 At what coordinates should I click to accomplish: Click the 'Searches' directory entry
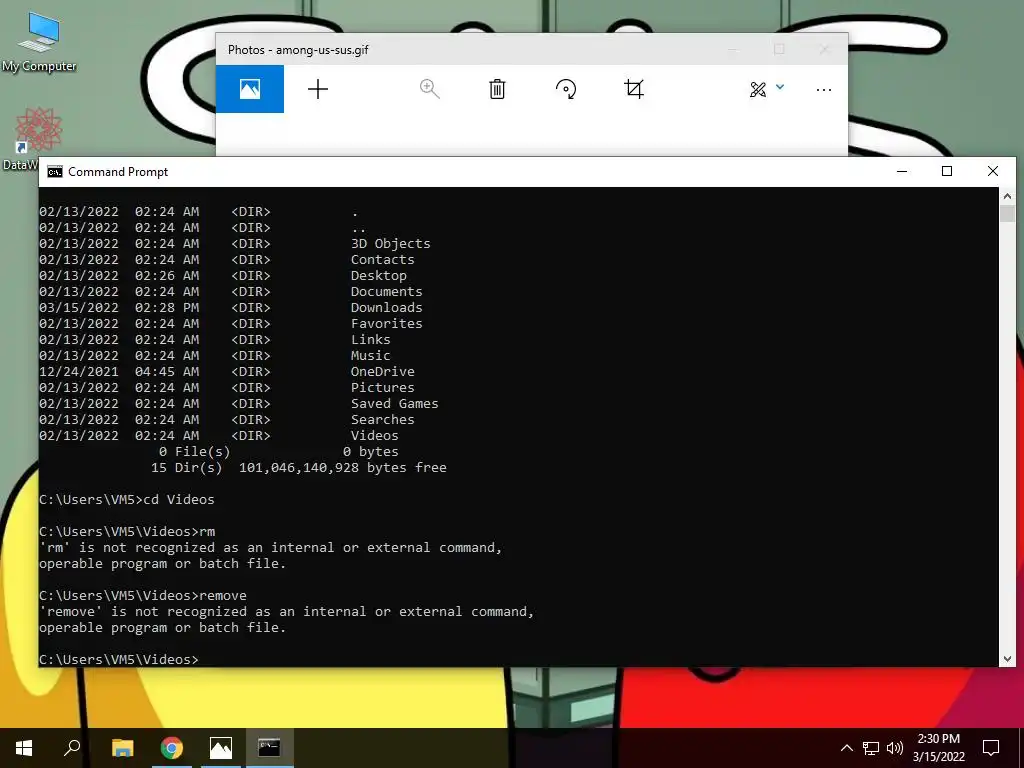coord(383,419)
